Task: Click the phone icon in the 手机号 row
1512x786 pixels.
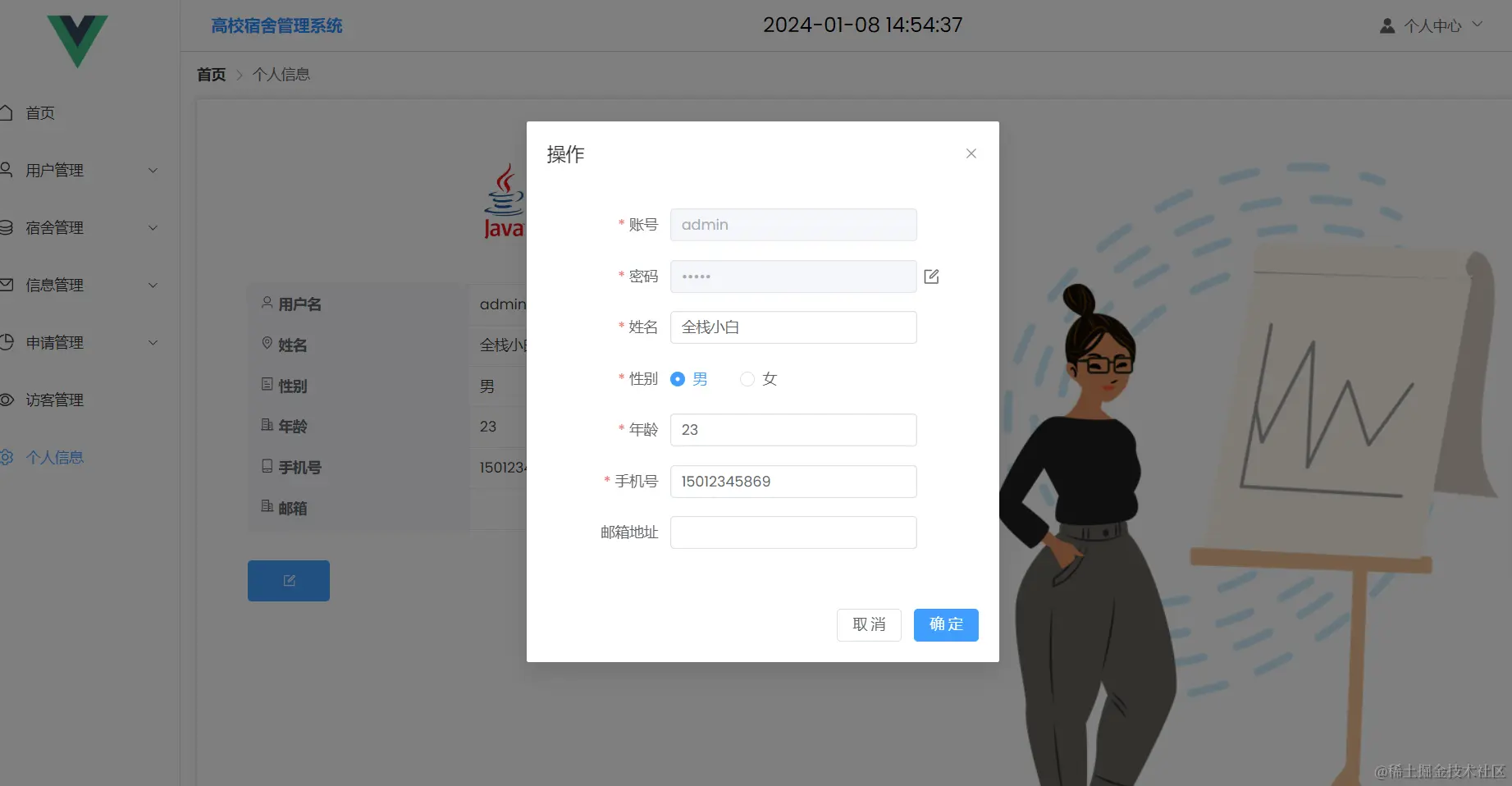Action: point(267,466)
